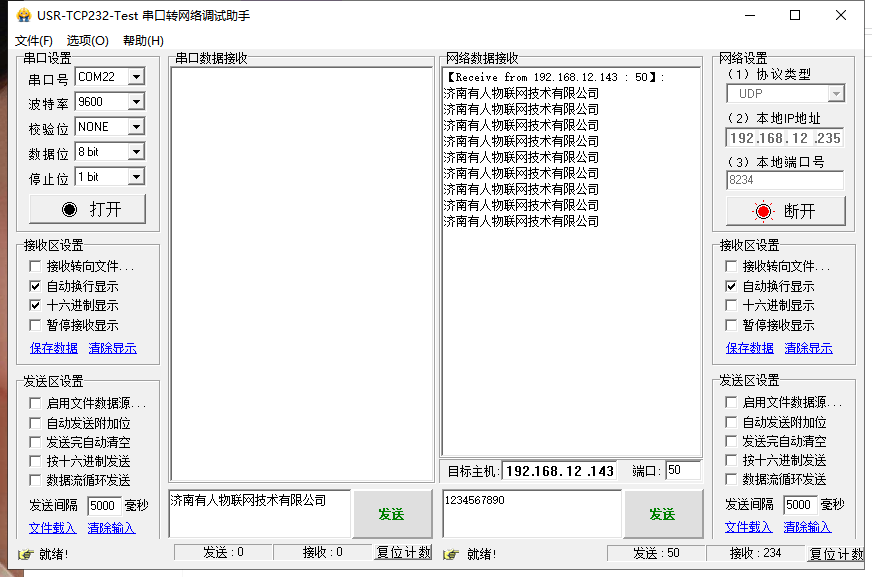
Task: Disable network 自动换行显示 checkbox
Action: pyautogui.click(x=732, y=286)
